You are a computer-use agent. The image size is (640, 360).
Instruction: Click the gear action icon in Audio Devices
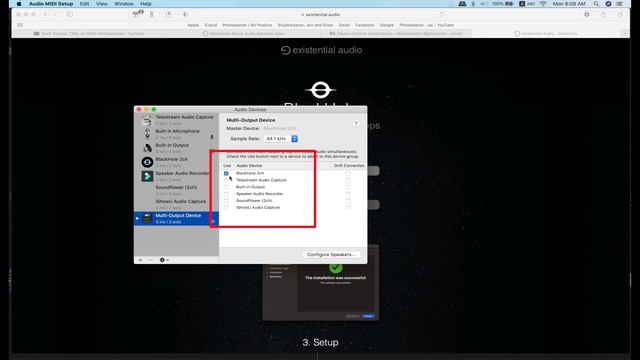[164, 260]
